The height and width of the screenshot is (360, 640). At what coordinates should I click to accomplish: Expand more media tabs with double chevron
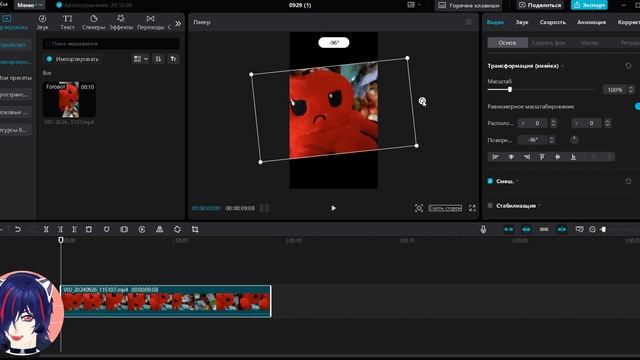click(x=178, y=24)
